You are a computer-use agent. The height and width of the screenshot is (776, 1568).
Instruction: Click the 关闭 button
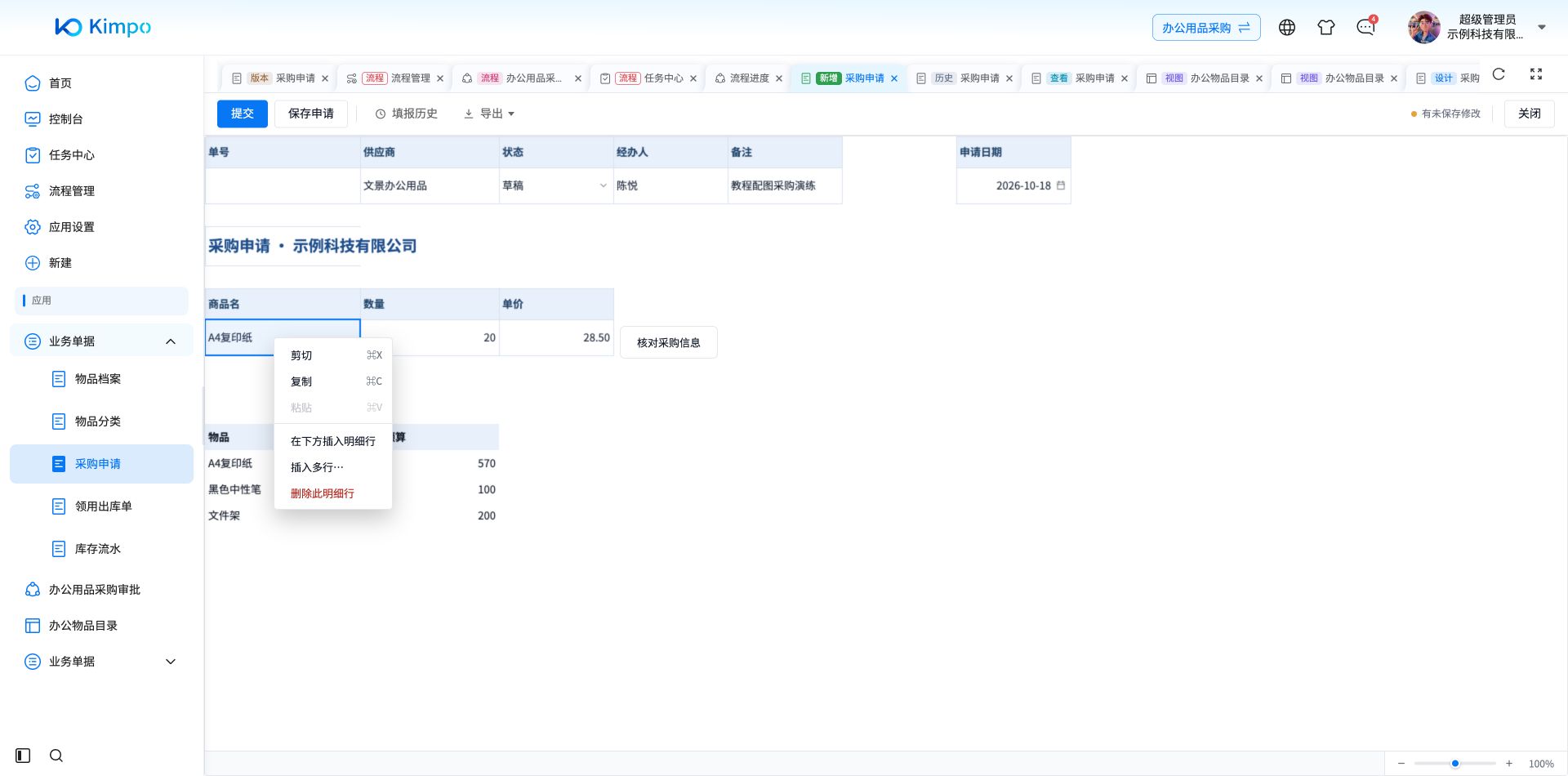(x=1530, y=114)
